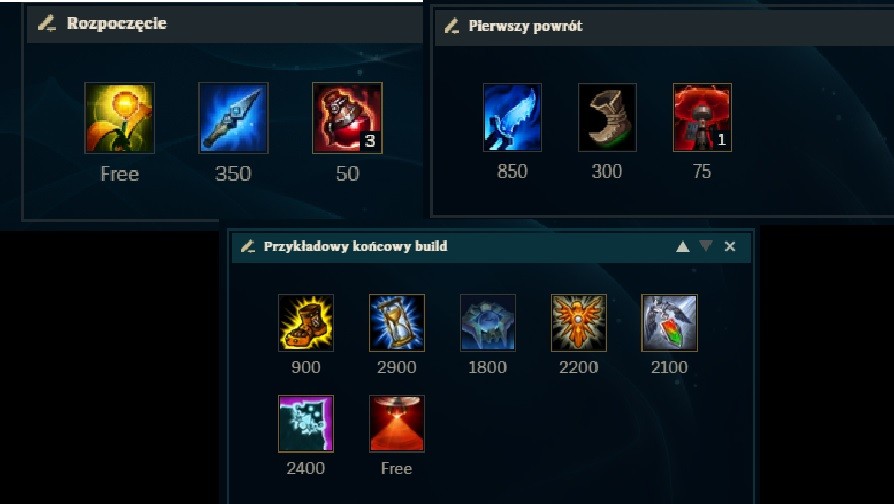Edit the Pierwszy powrót block name pencil
This screenshot has width=894, height=504.
(452, 26)
